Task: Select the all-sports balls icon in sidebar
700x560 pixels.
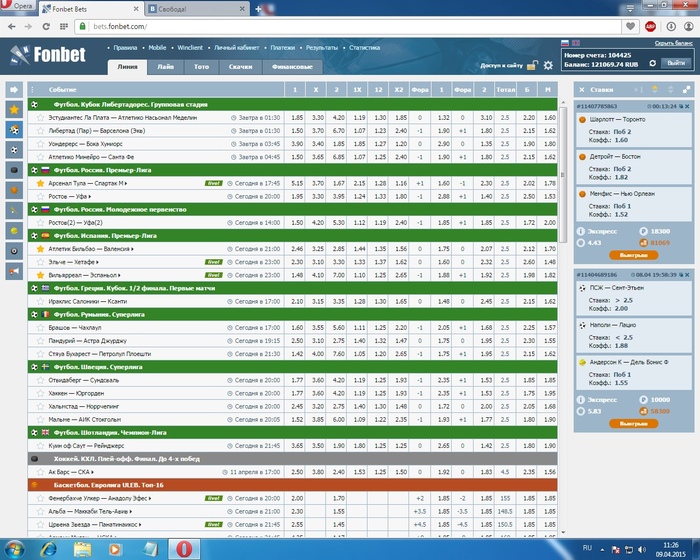Action: click(x=14, y=130)
